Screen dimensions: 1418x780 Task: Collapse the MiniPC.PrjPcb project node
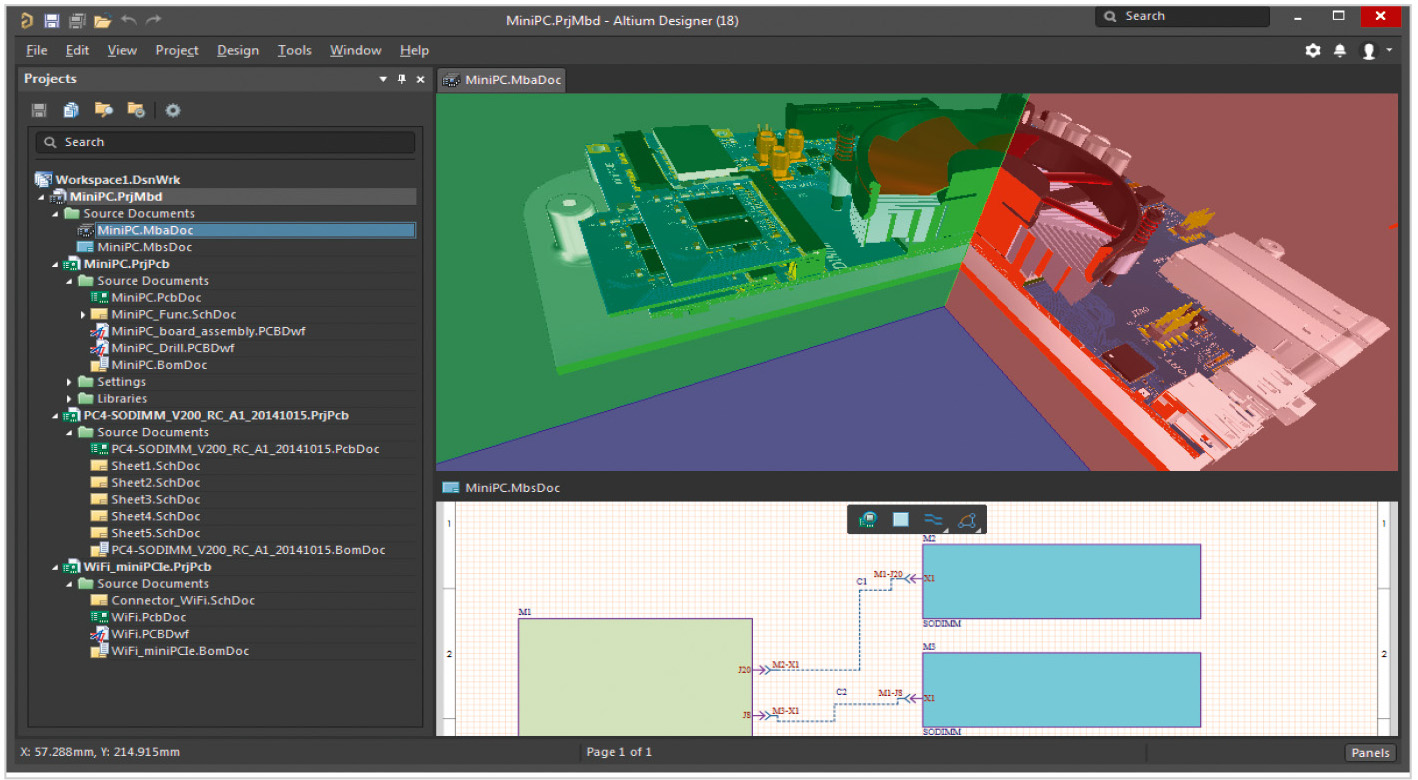coord(55,264)
